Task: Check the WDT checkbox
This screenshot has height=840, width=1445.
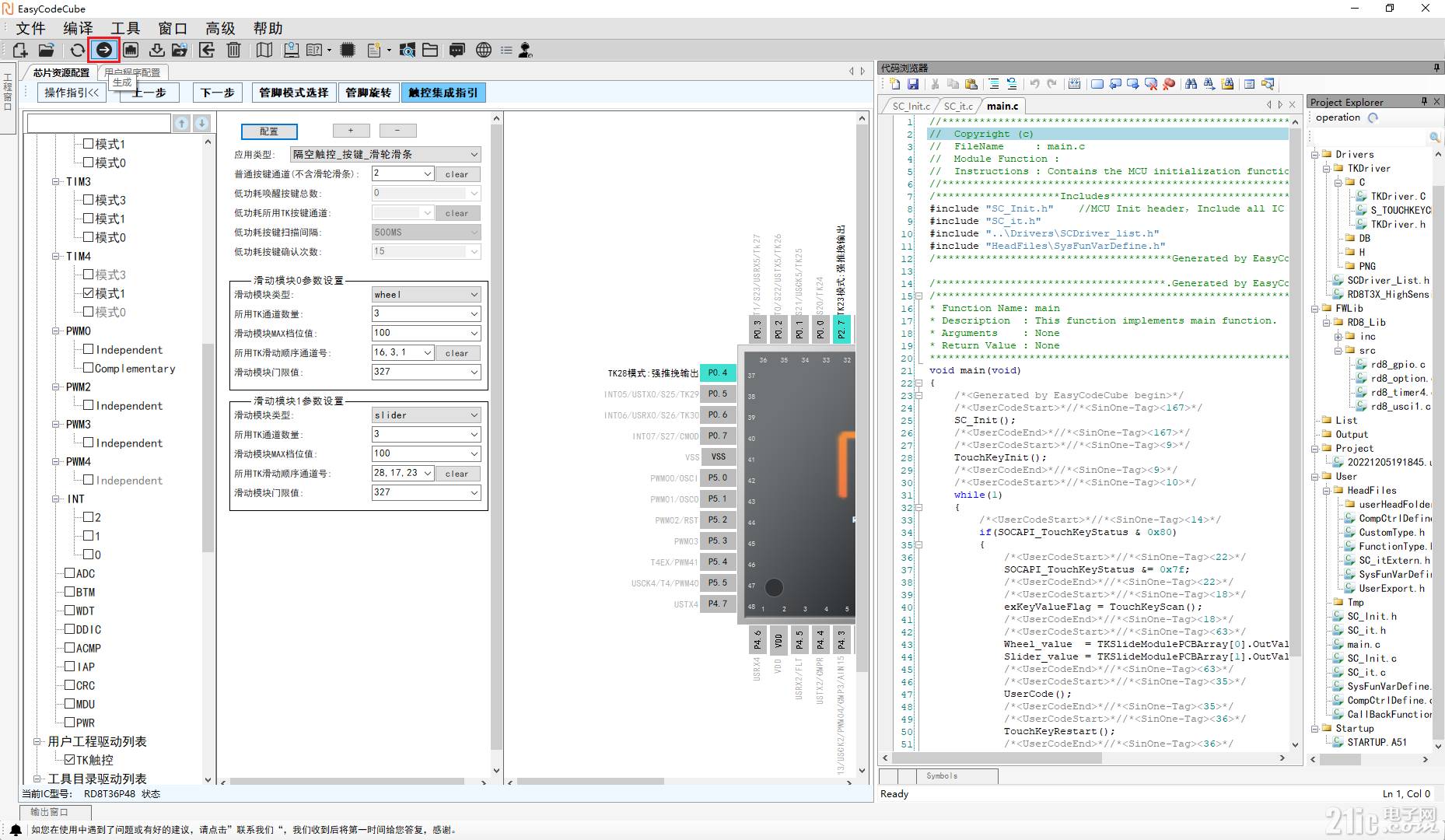Action: pyautogui.click(x=70, y=611)
